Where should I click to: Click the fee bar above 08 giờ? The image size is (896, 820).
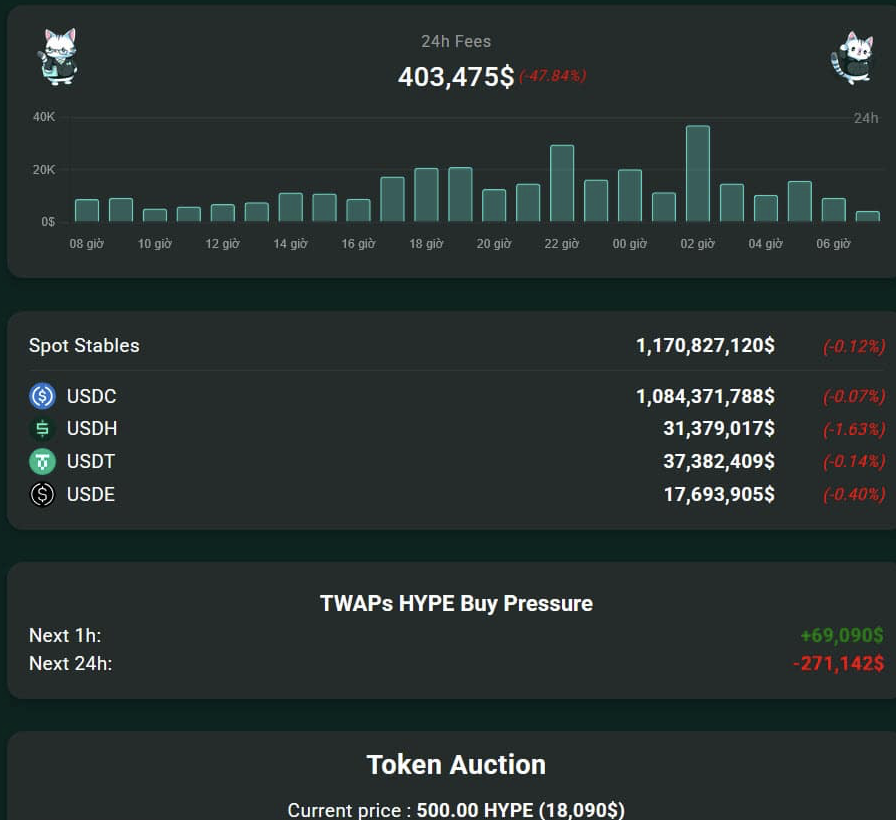point(87,211)
